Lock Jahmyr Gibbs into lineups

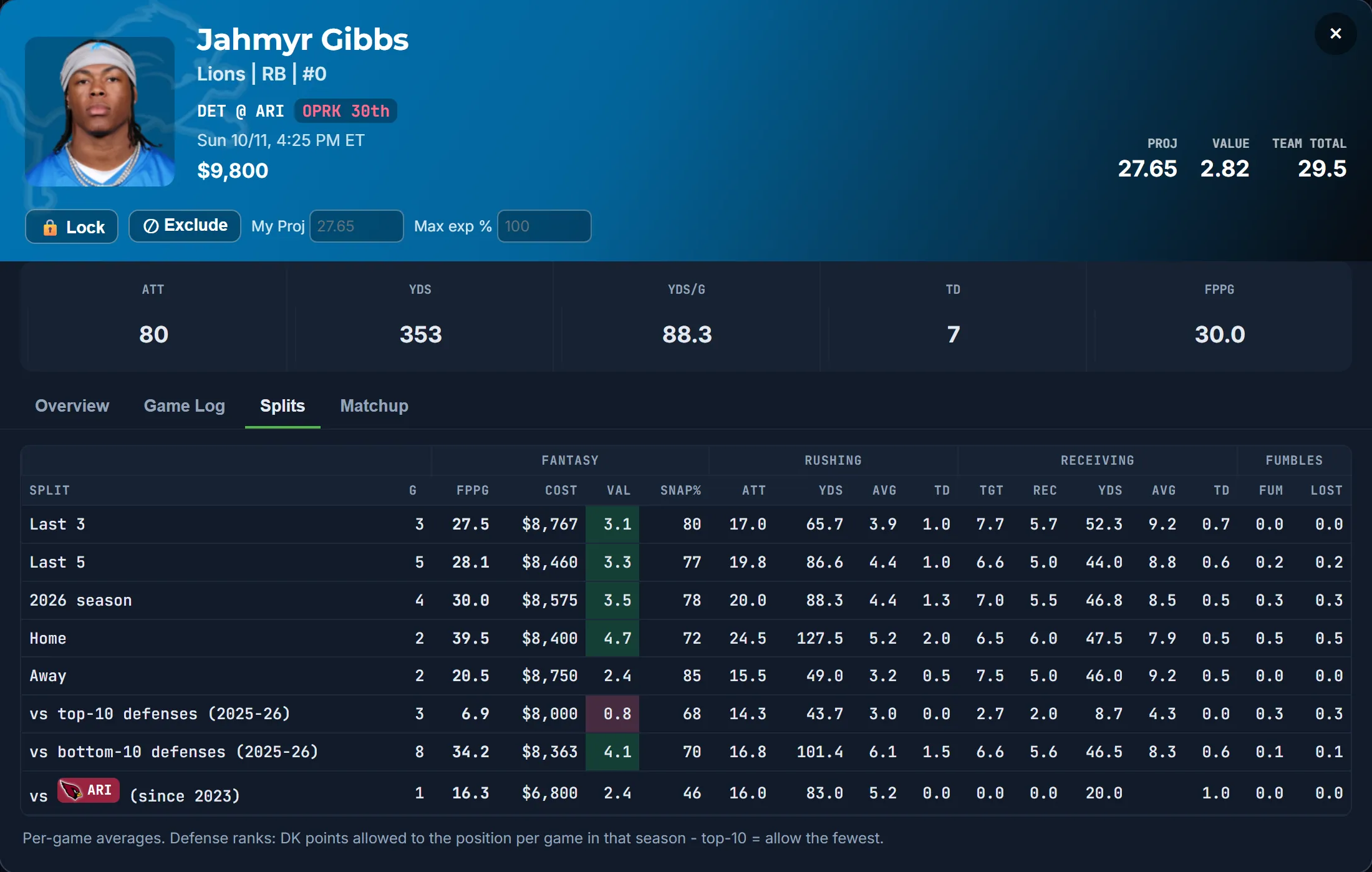[72, 226]
